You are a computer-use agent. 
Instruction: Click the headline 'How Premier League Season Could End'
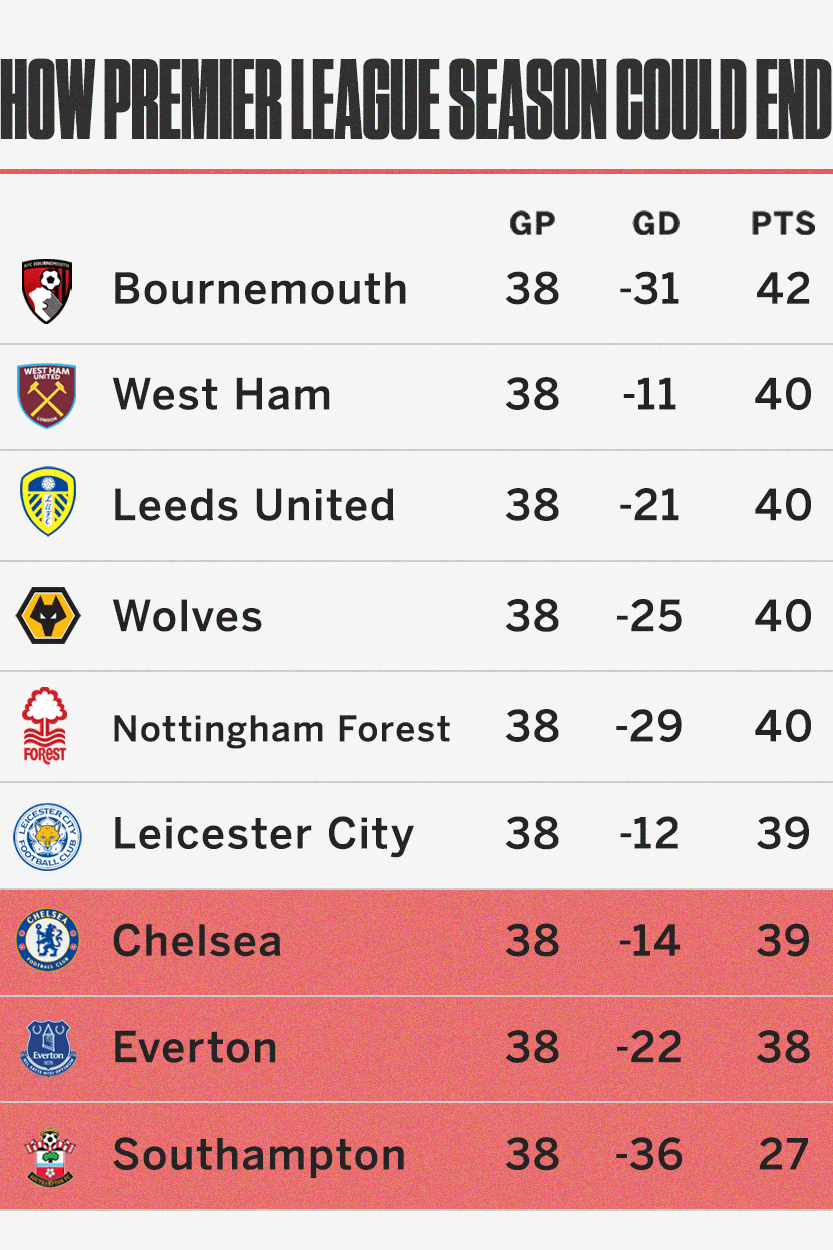[416, 102]
